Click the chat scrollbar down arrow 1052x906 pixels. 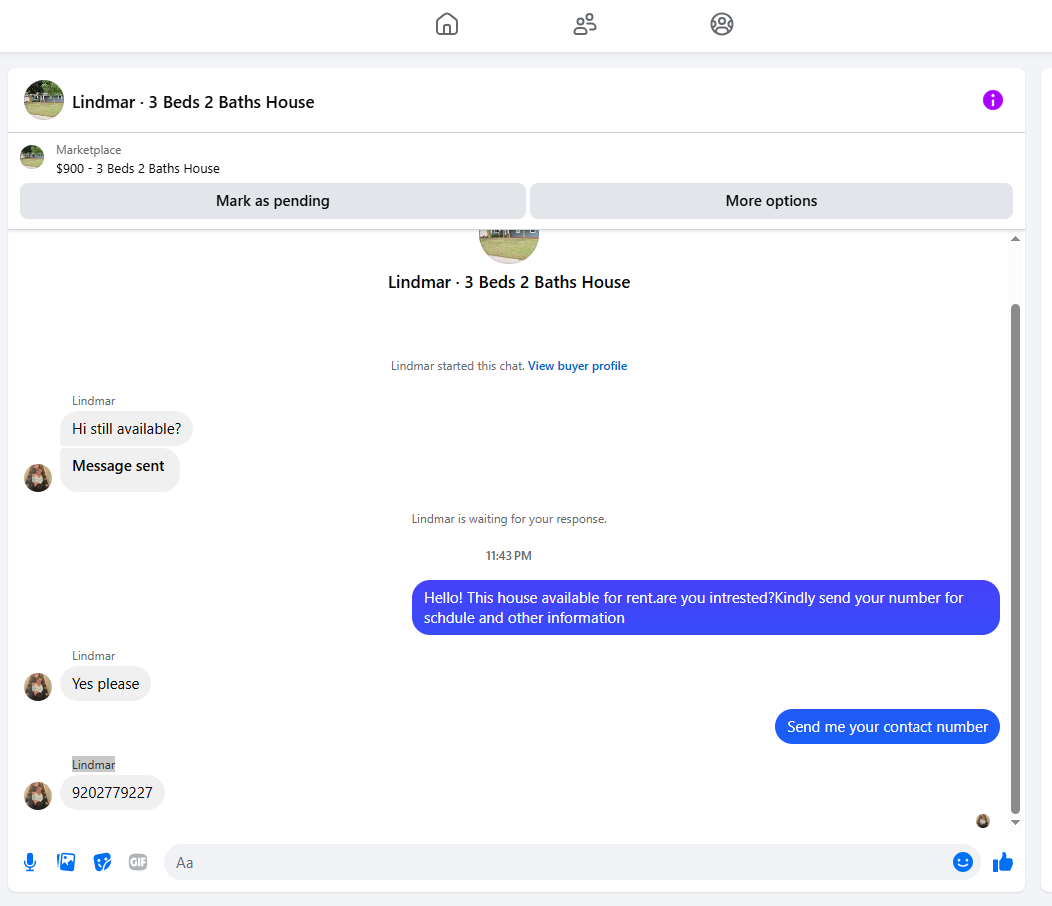coord(1015,822)
